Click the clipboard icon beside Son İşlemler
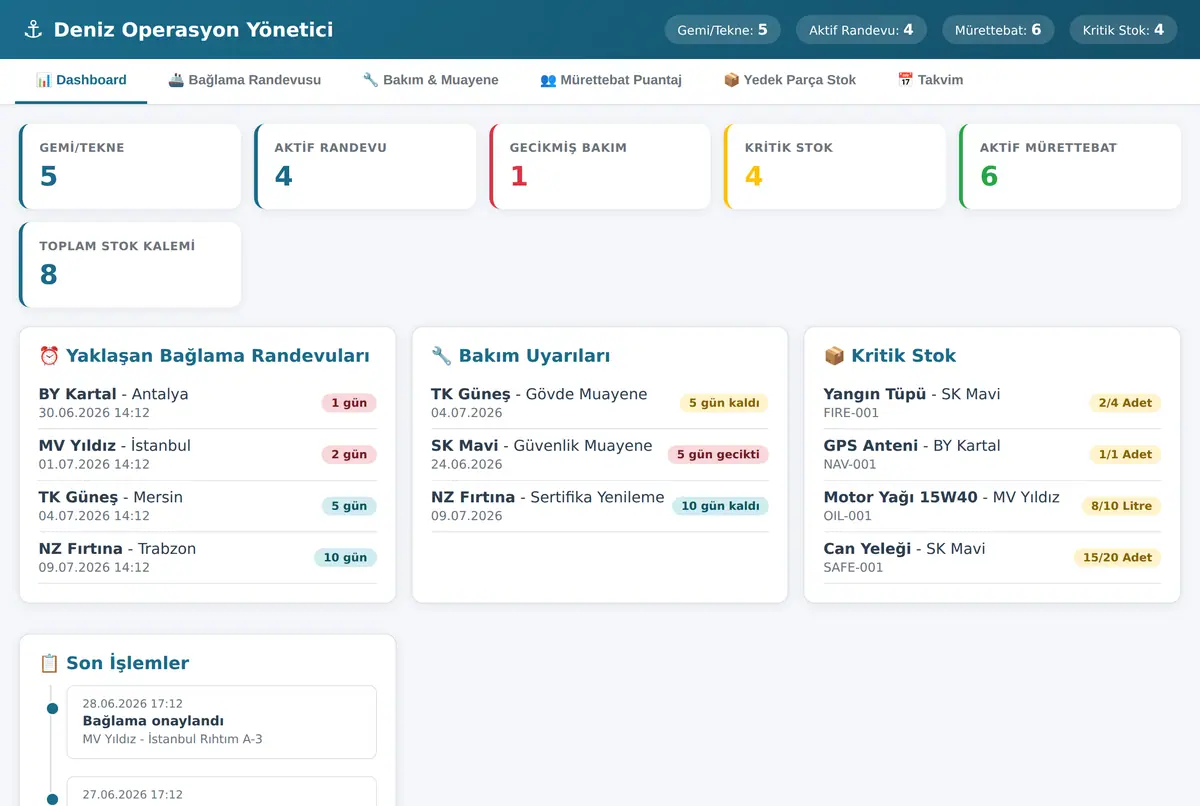The image size is (1200, 806). click(x=49, y=663)
